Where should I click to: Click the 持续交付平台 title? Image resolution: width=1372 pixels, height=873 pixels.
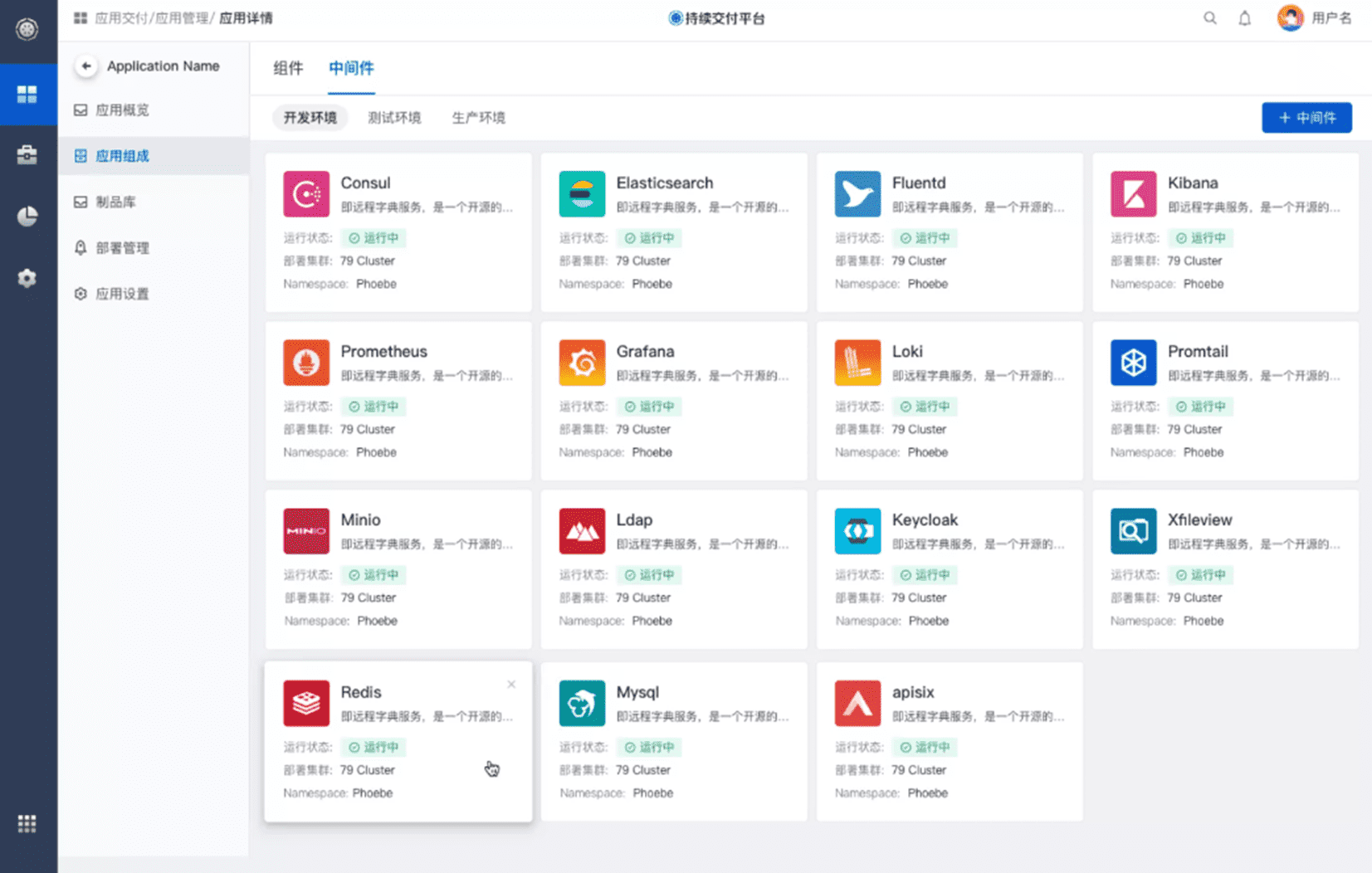[x=725, y=18]
